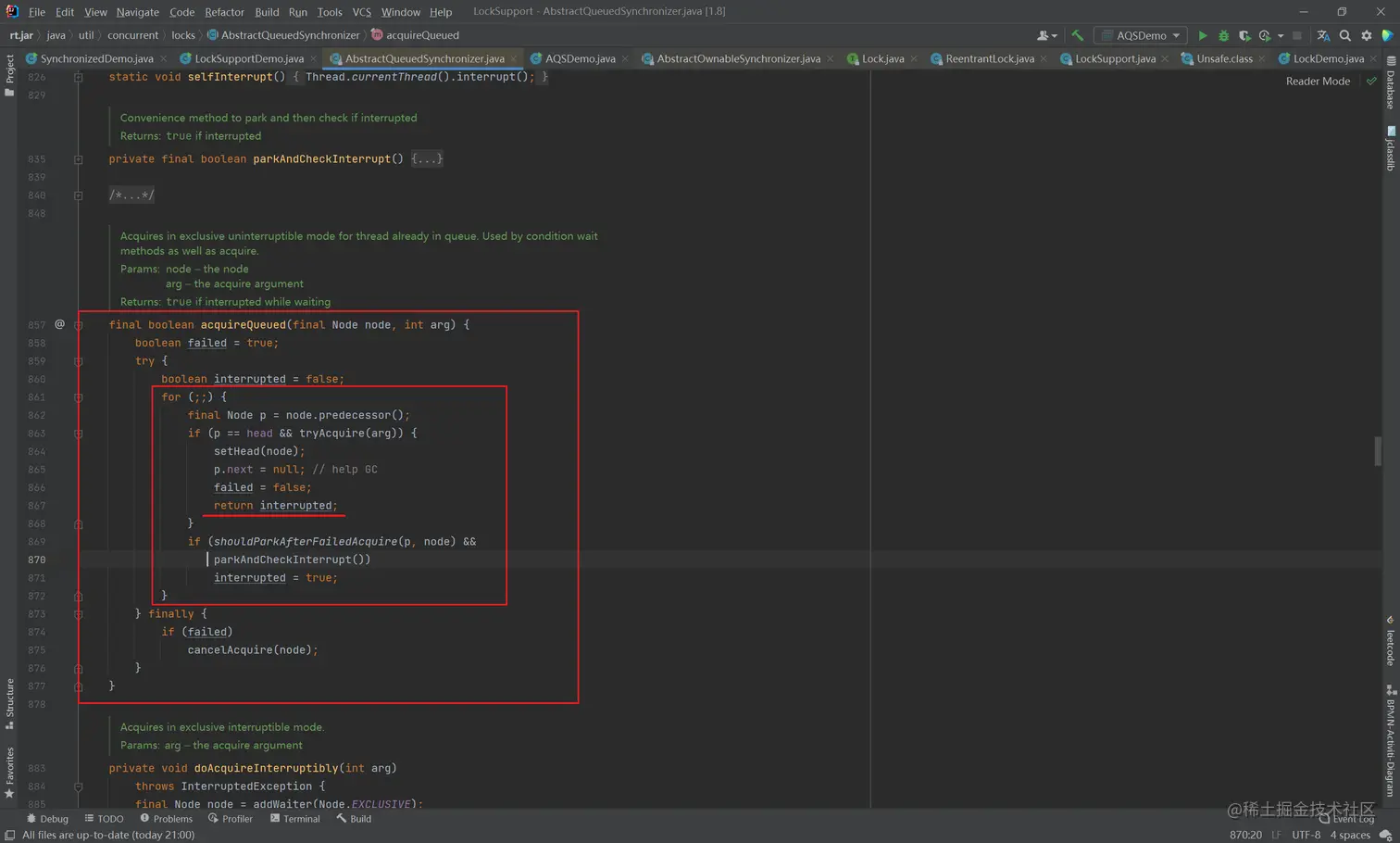Click the cancelAcquire(node) call on line 875

(x=251, y=650)
